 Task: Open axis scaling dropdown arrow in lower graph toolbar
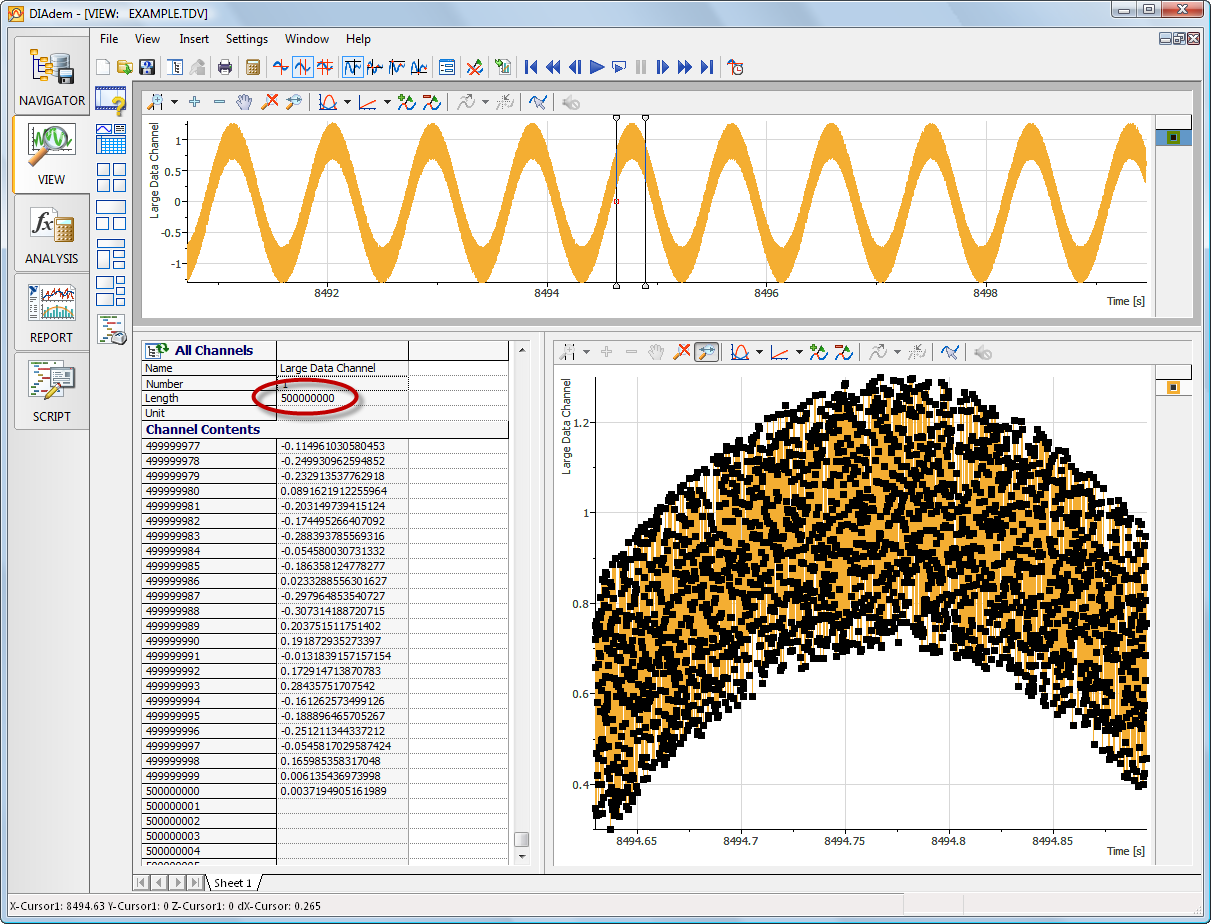799,352
